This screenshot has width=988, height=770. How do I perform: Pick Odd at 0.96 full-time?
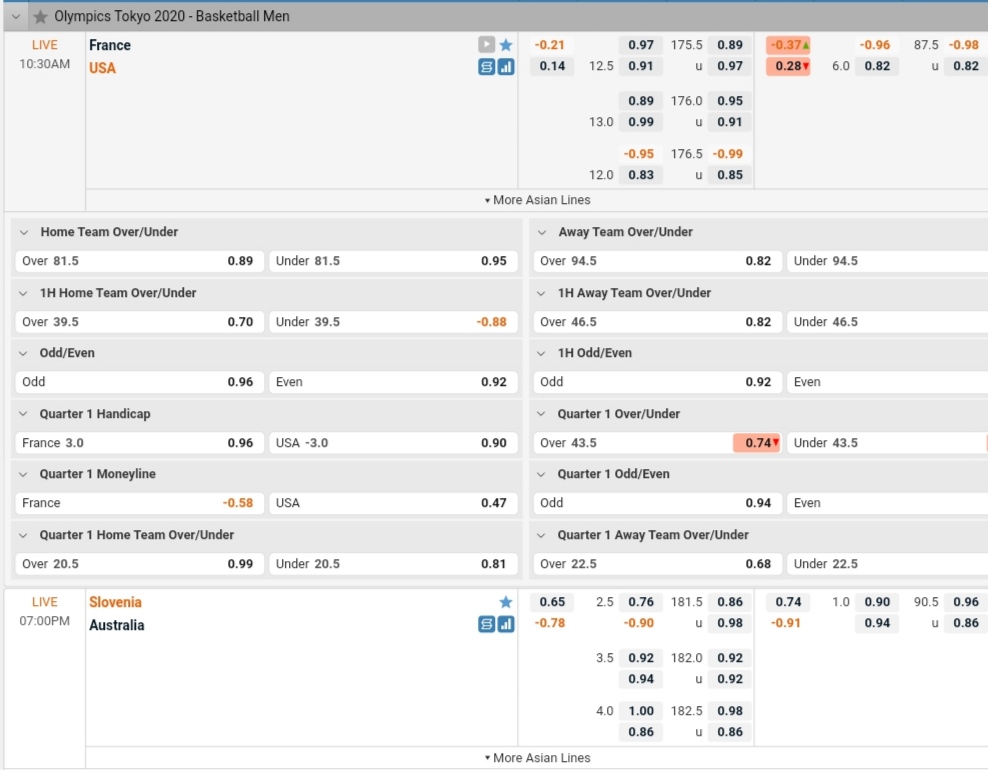point(139,382)
